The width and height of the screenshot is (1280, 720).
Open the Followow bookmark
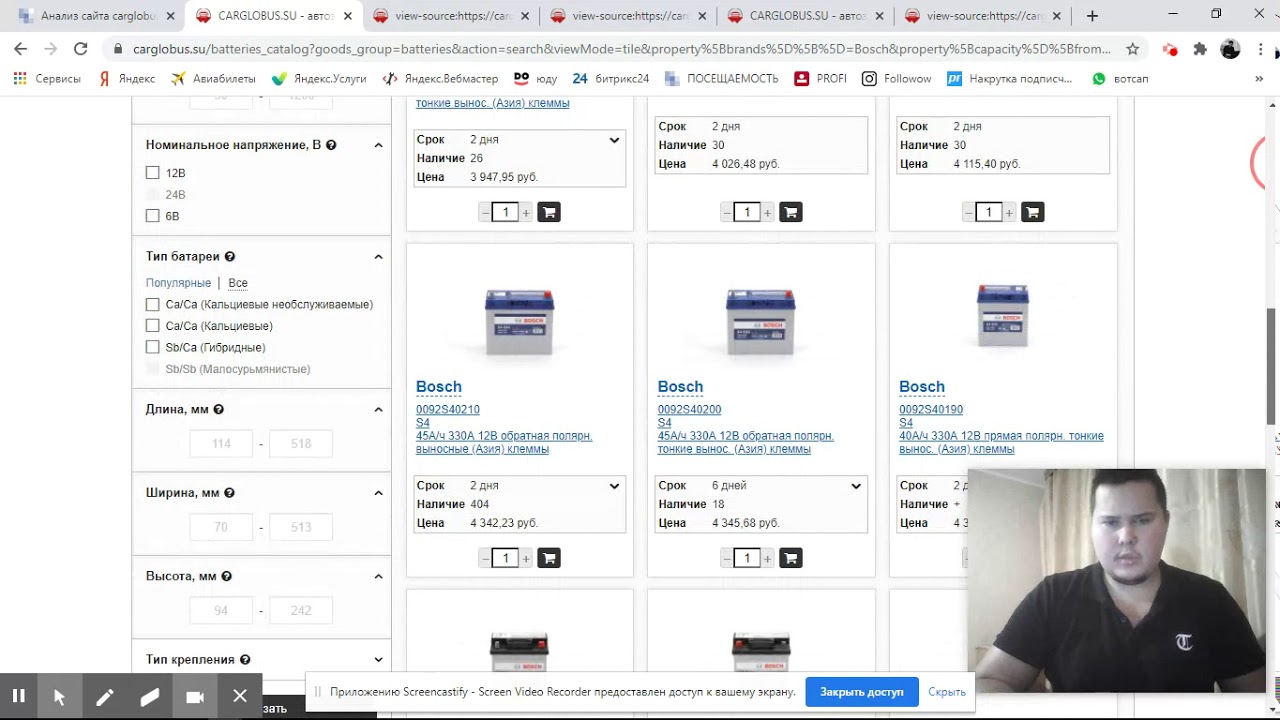point(897,79)
